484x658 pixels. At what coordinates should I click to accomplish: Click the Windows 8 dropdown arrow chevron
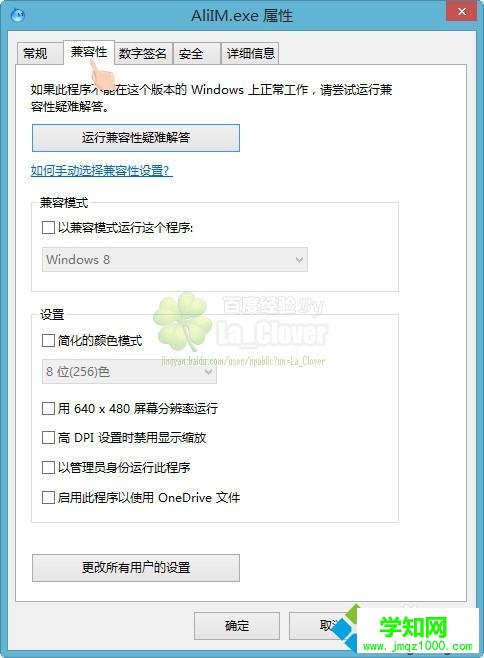(299, 260)
